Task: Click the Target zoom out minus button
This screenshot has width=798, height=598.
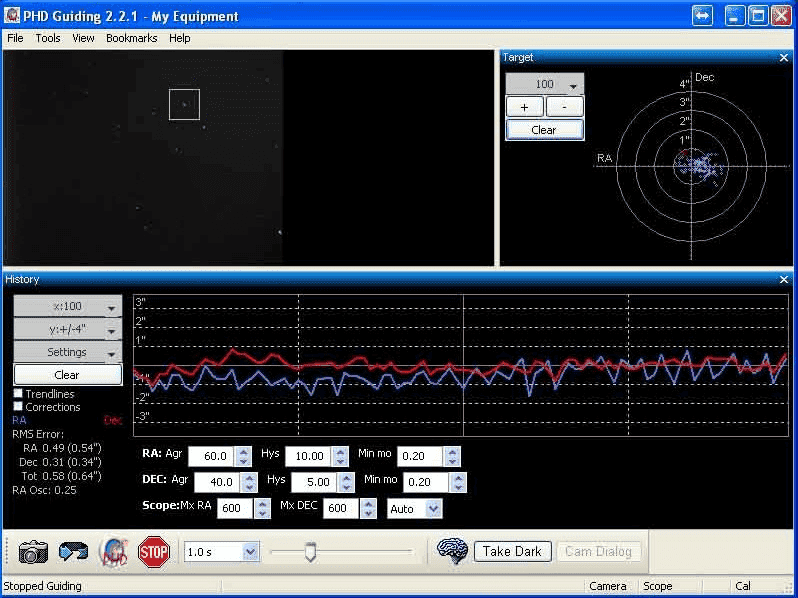Action: click(x=564, y=107)
